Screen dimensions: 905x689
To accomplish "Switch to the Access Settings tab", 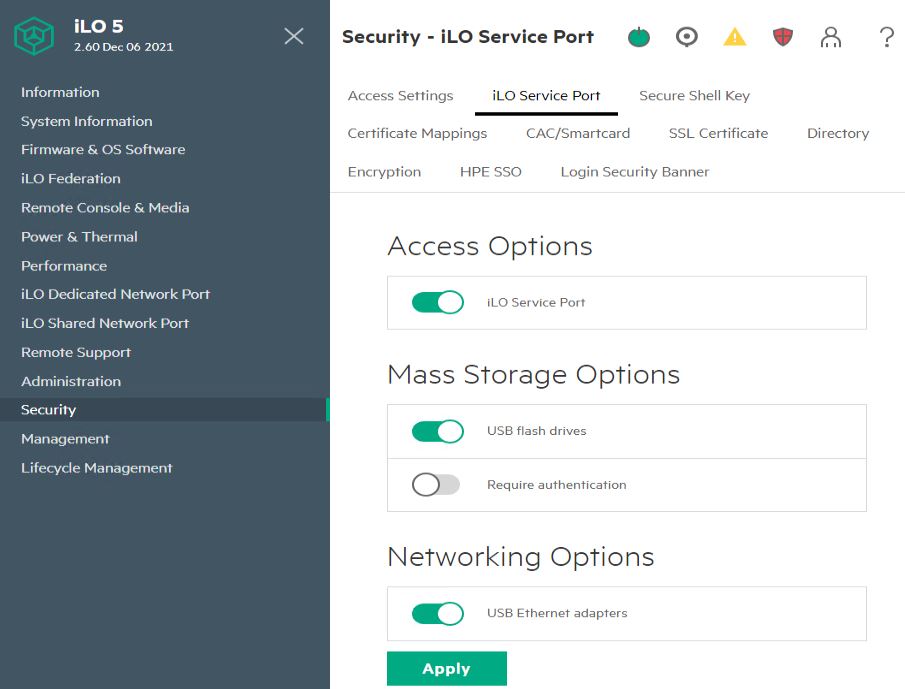I will coord(400,96).
